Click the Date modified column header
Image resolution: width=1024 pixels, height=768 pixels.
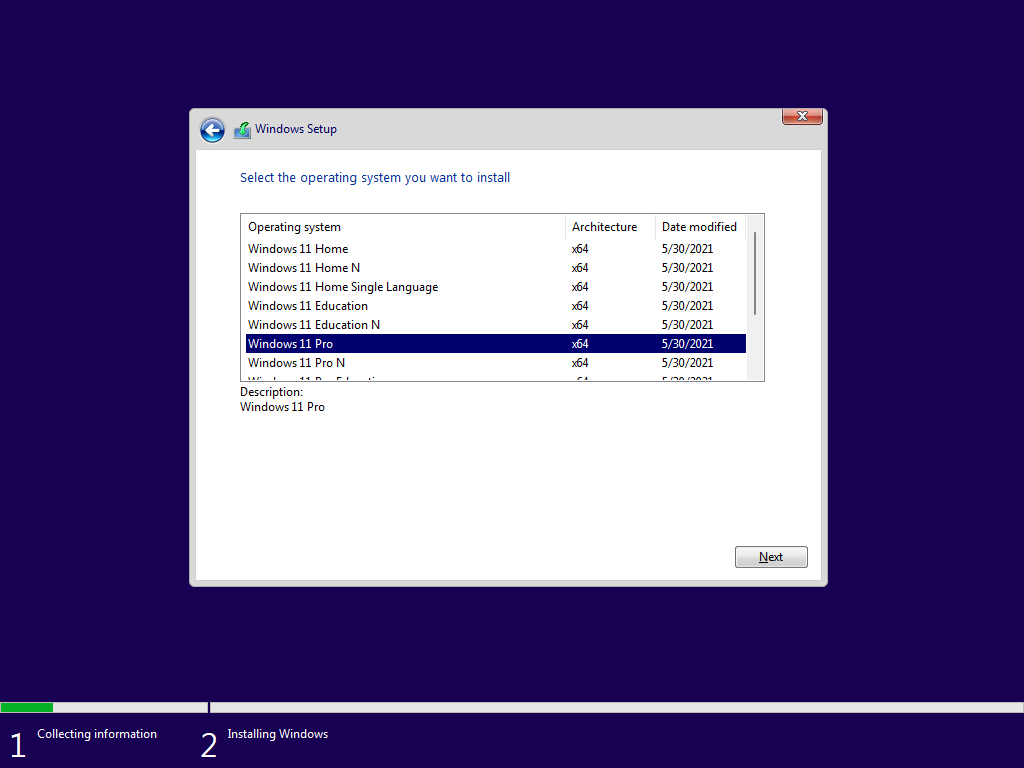pyautogui.click(x=699, y=227)
